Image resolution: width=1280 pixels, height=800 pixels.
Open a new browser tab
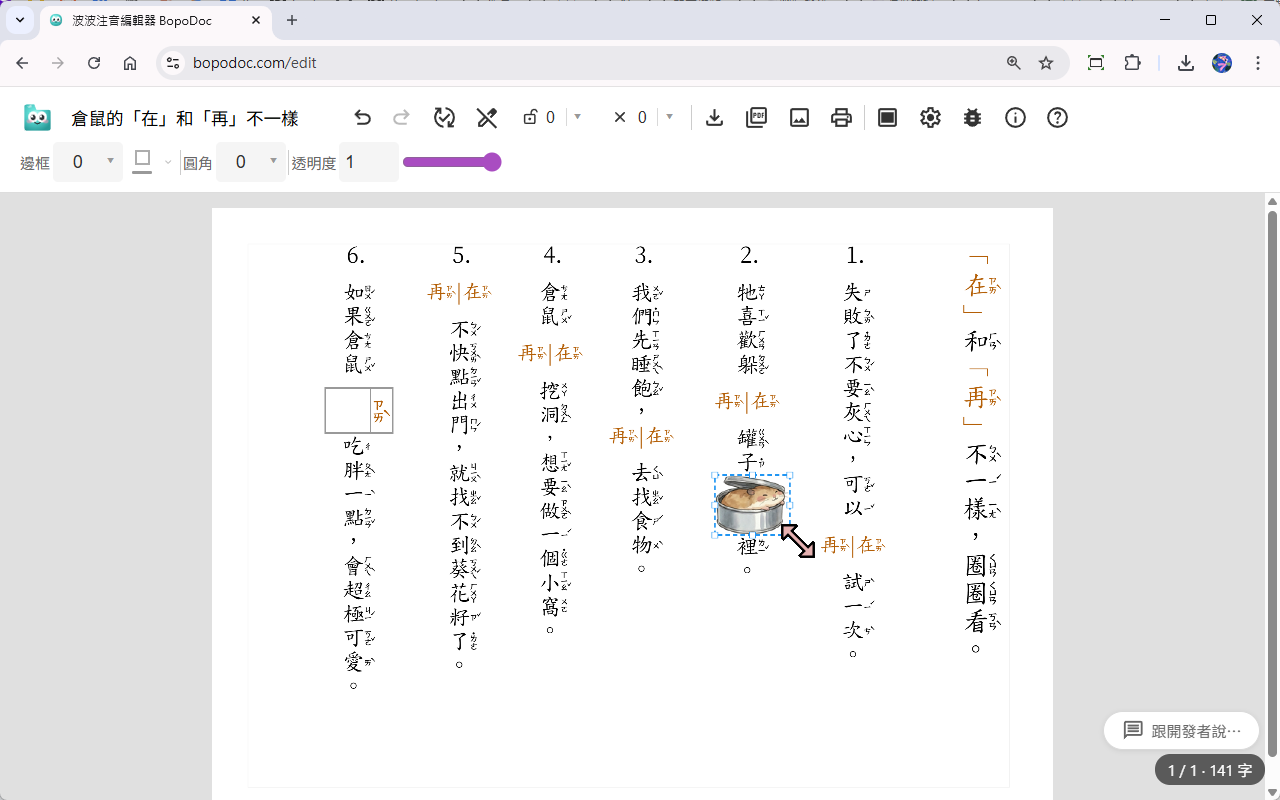click(291, 20)
